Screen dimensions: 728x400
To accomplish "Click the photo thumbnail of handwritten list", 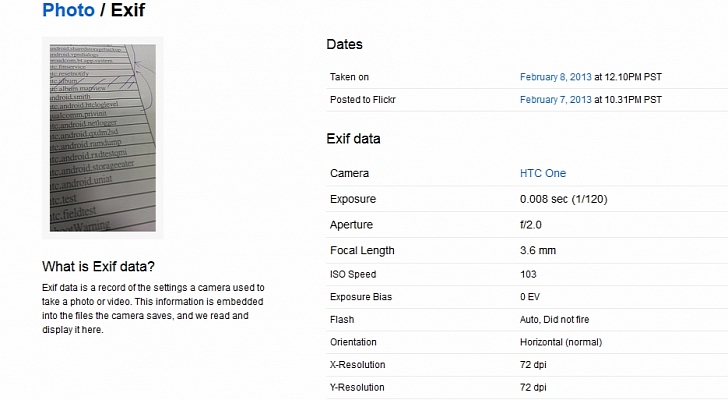I will [103, 138].
